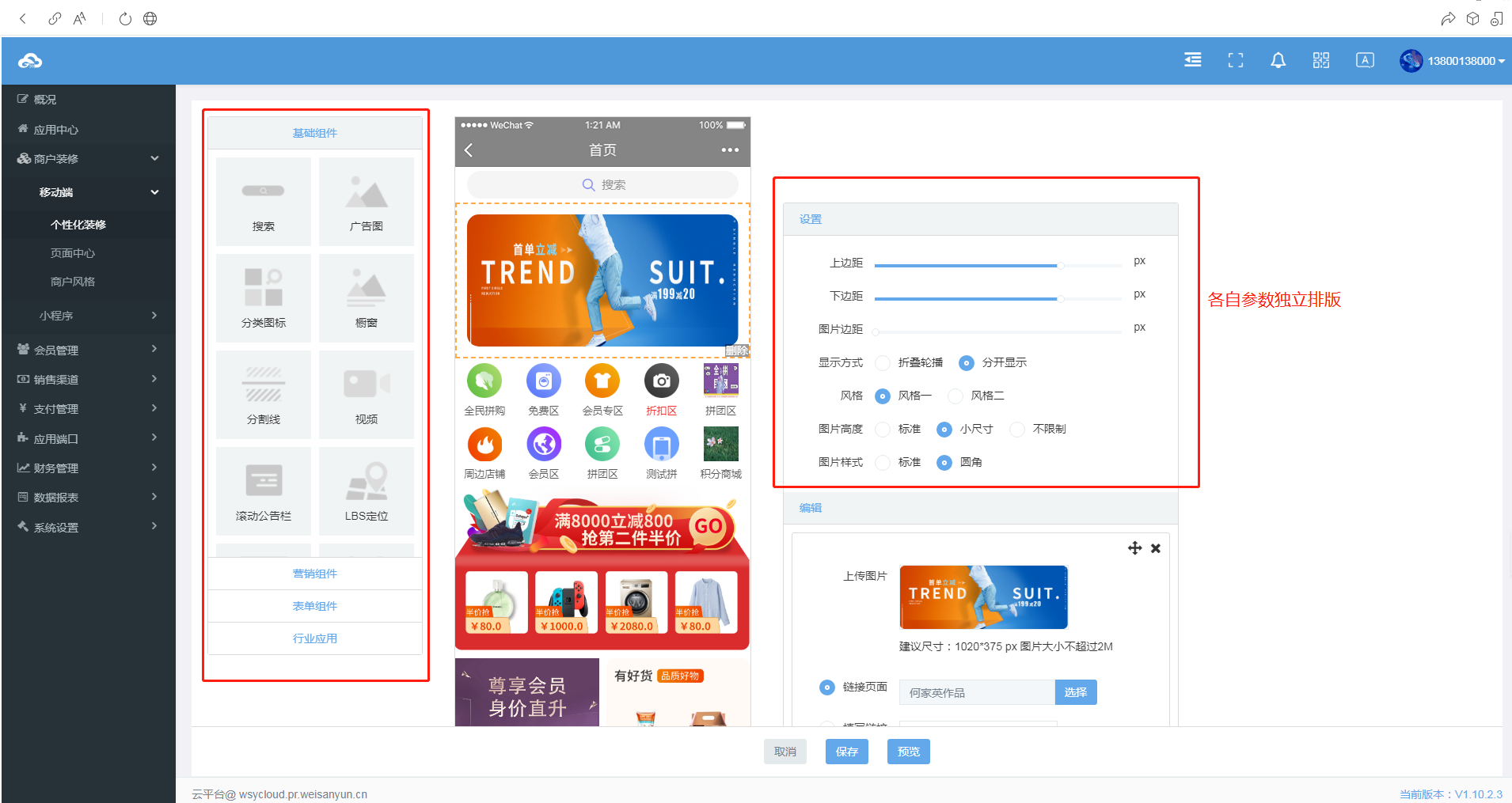Screen dimensions: 1512x803
Task: Click browser back arrow
Action: pyautogui.click(x=23, y=18)
